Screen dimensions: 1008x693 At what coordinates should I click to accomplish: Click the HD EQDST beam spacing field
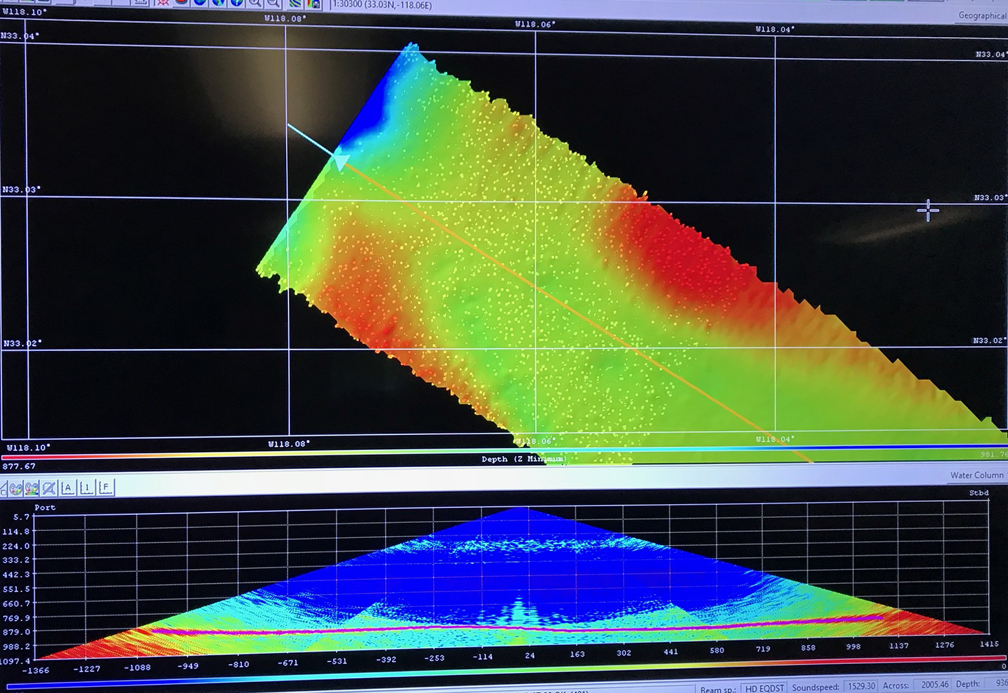[764, 688]
